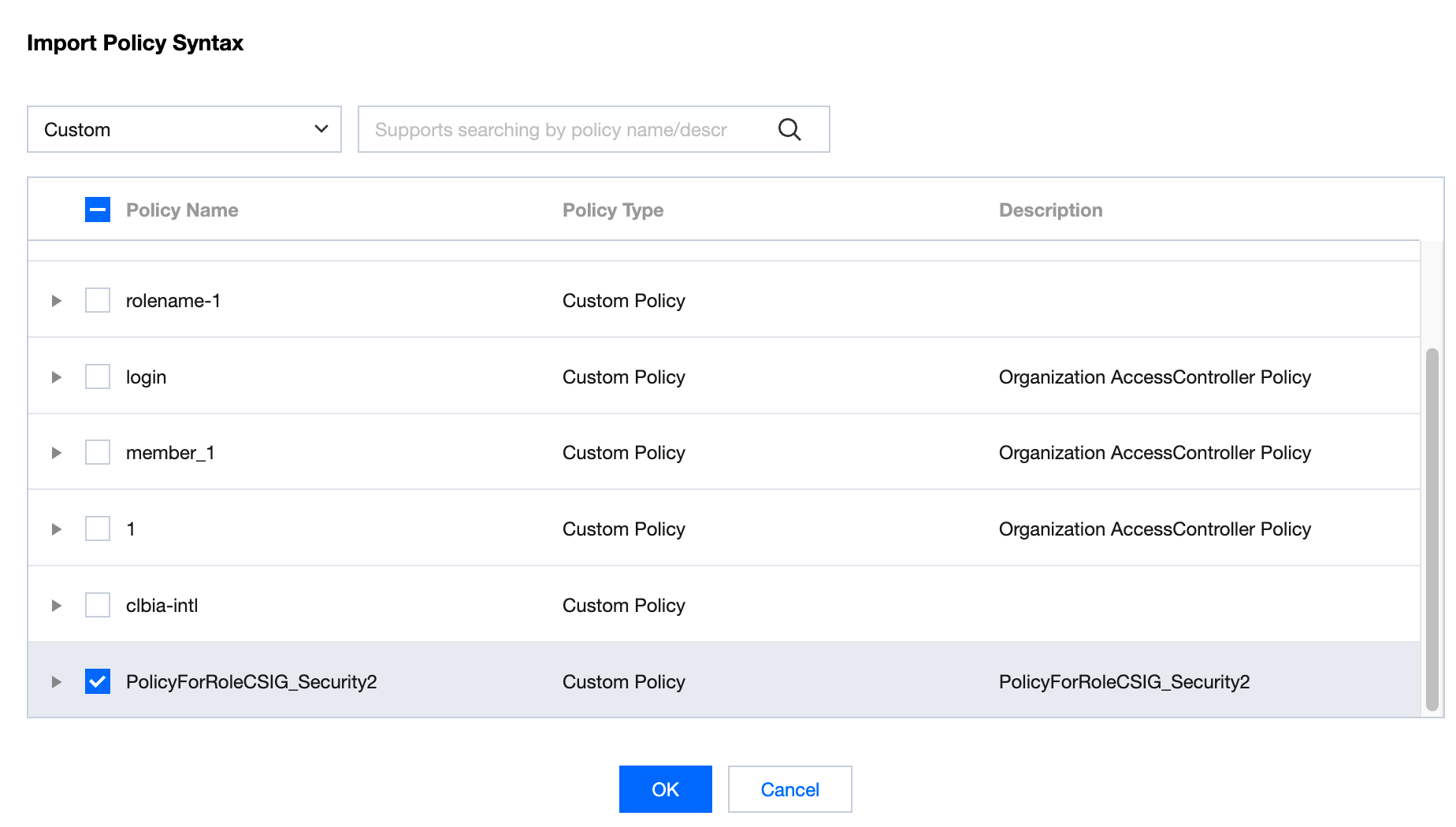Viewport: 1456px width, 827px height.
Task: Select the login policy checkbox
Action: 98,376
